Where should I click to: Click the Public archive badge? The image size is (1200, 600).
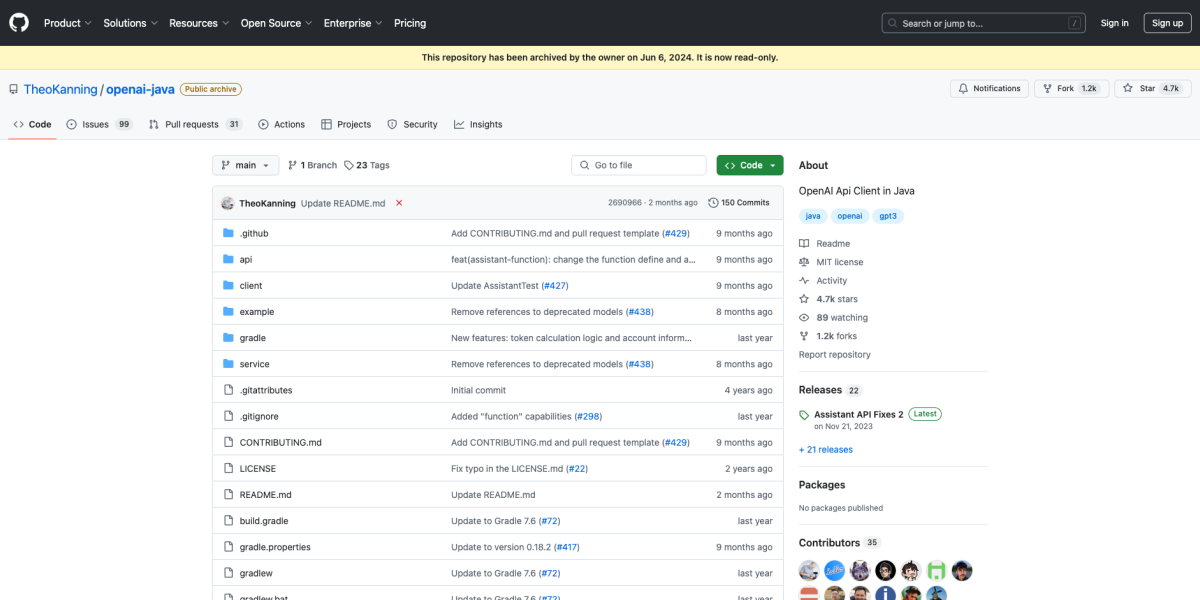[210, 88]
